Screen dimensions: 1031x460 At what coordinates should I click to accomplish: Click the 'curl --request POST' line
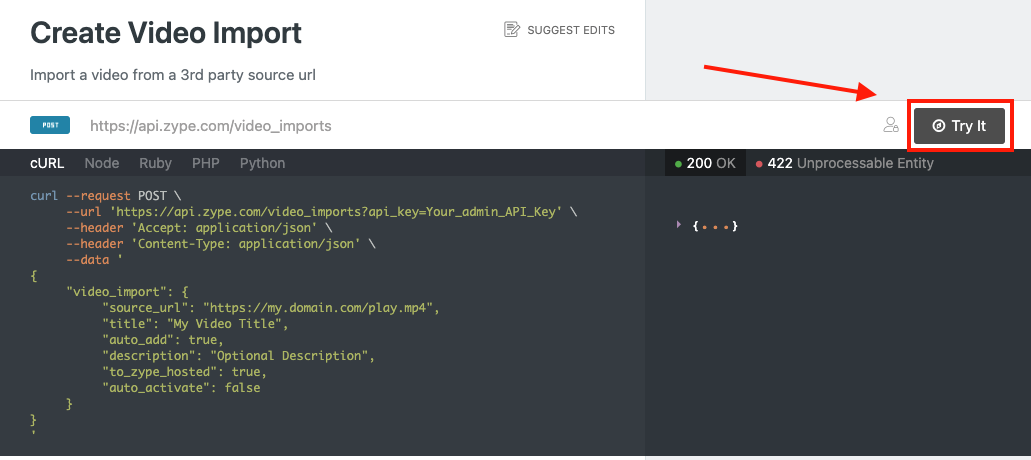pyautogui.click(x=105, y=196)
